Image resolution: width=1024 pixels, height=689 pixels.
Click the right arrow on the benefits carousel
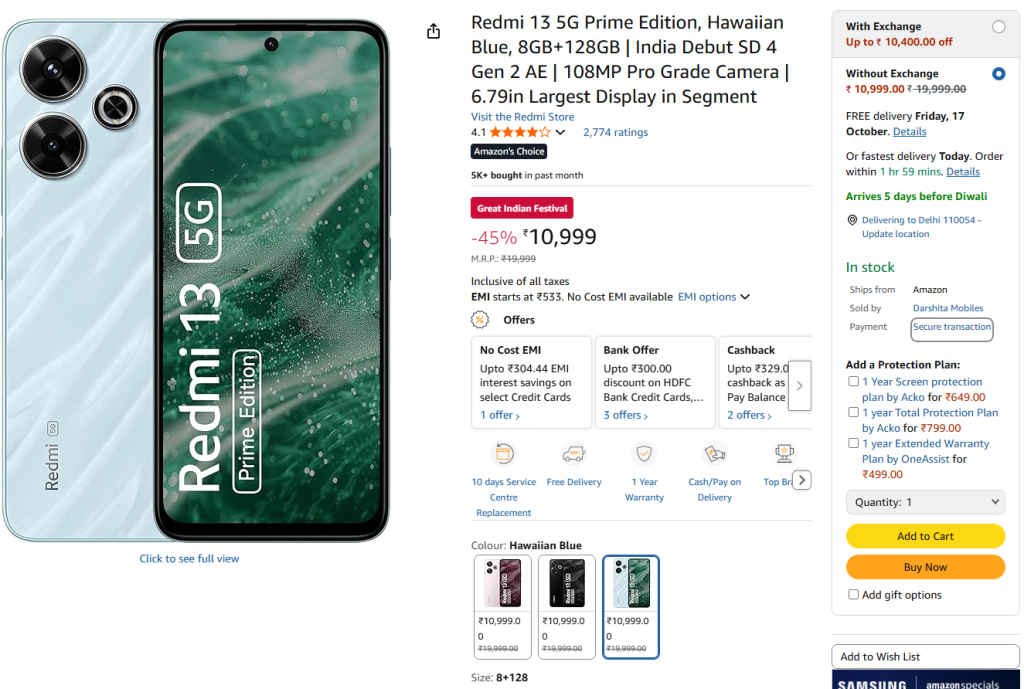click(802, 480)
